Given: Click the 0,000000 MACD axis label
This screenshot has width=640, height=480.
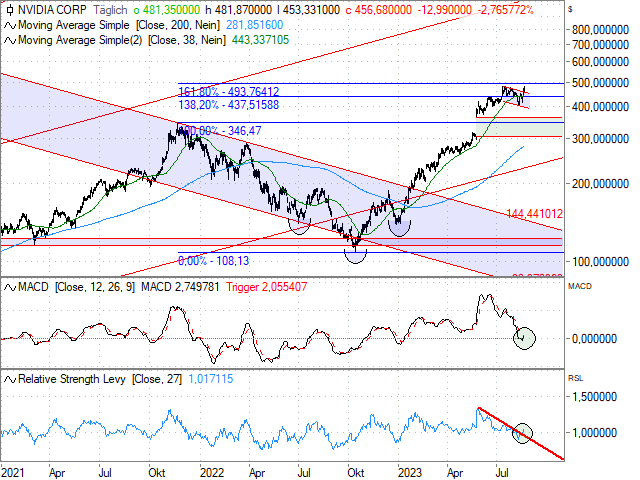Looking at the screenshot, I should pyautogui.click(x=594, y=339).
